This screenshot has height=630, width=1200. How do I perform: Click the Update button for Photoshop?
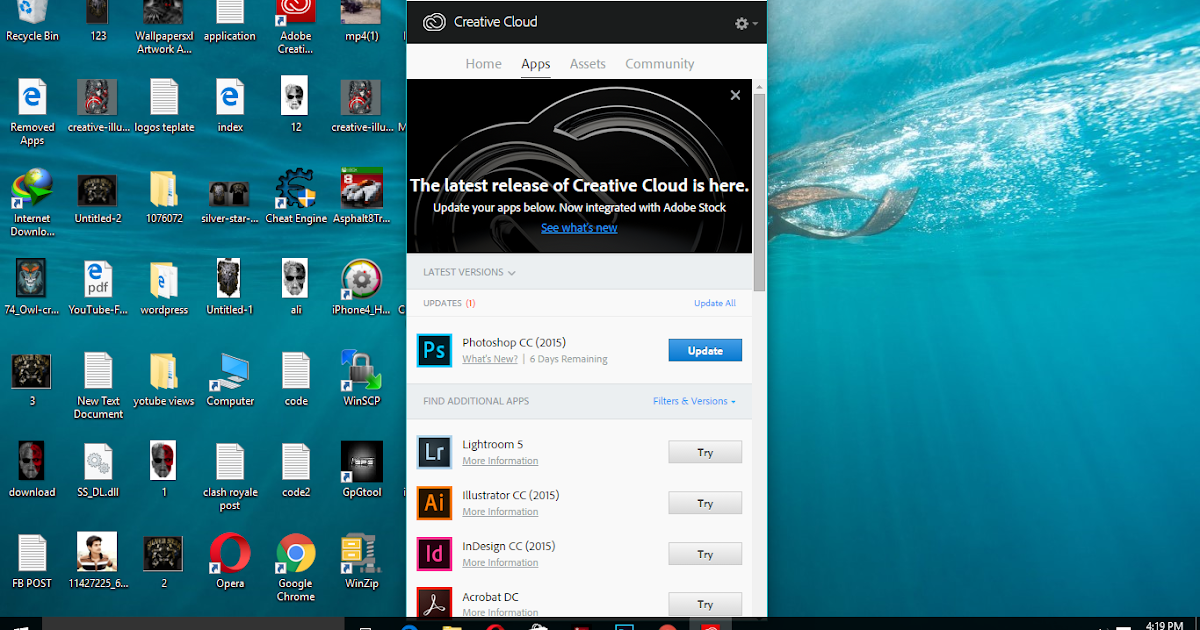pos(705,350)
